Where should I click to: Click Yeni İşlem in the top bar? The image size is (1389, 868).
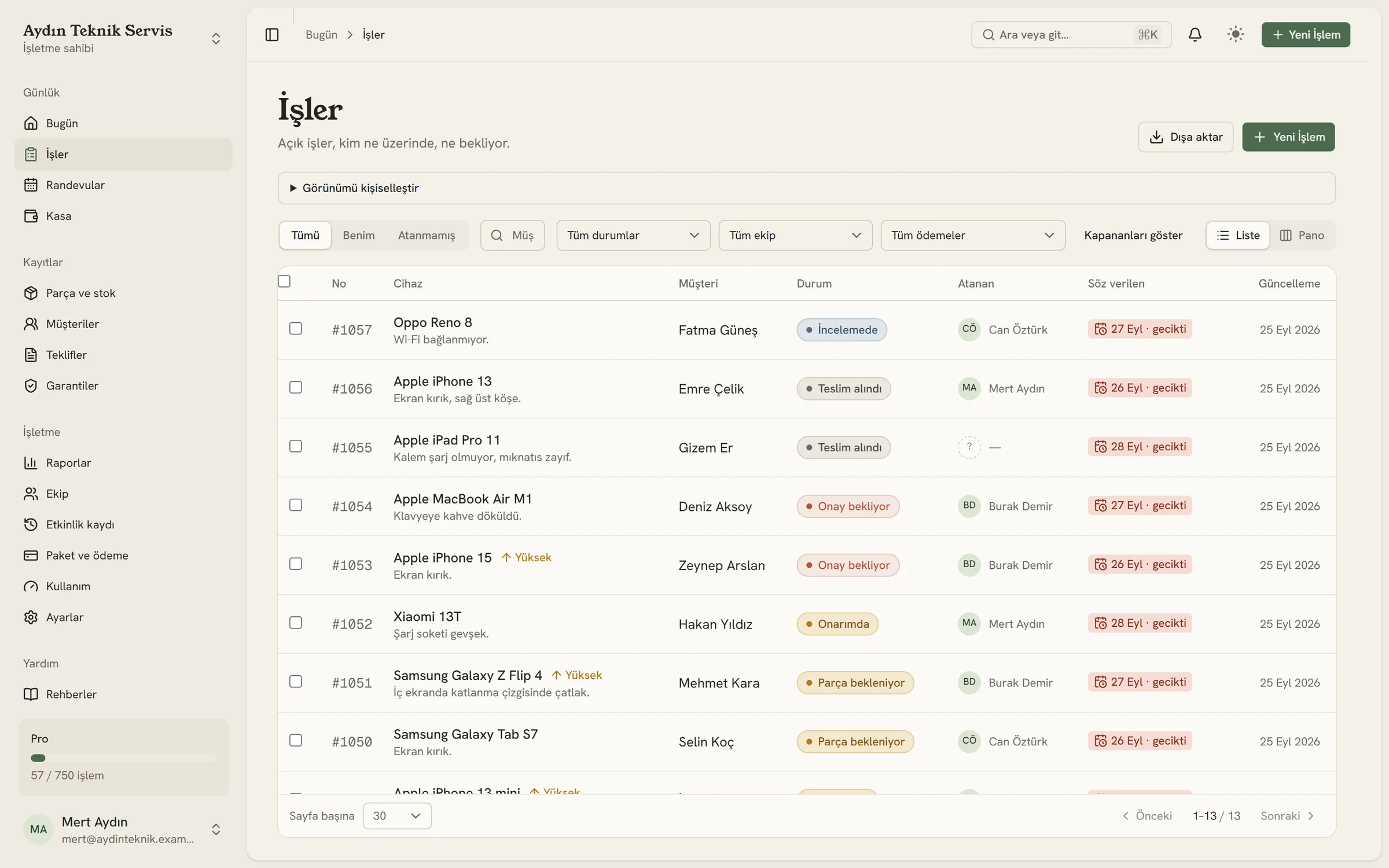pyautogui.click(x=1306, y=35)
